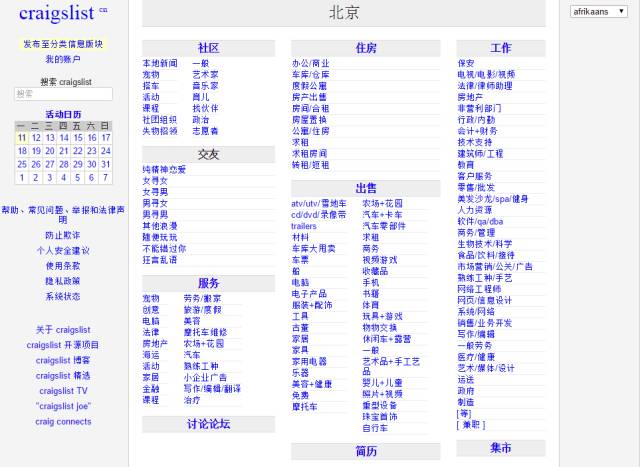This screenshot has height=467, width=640.
Task: Select day 31 in the event calendar
Action: [106, 164]
